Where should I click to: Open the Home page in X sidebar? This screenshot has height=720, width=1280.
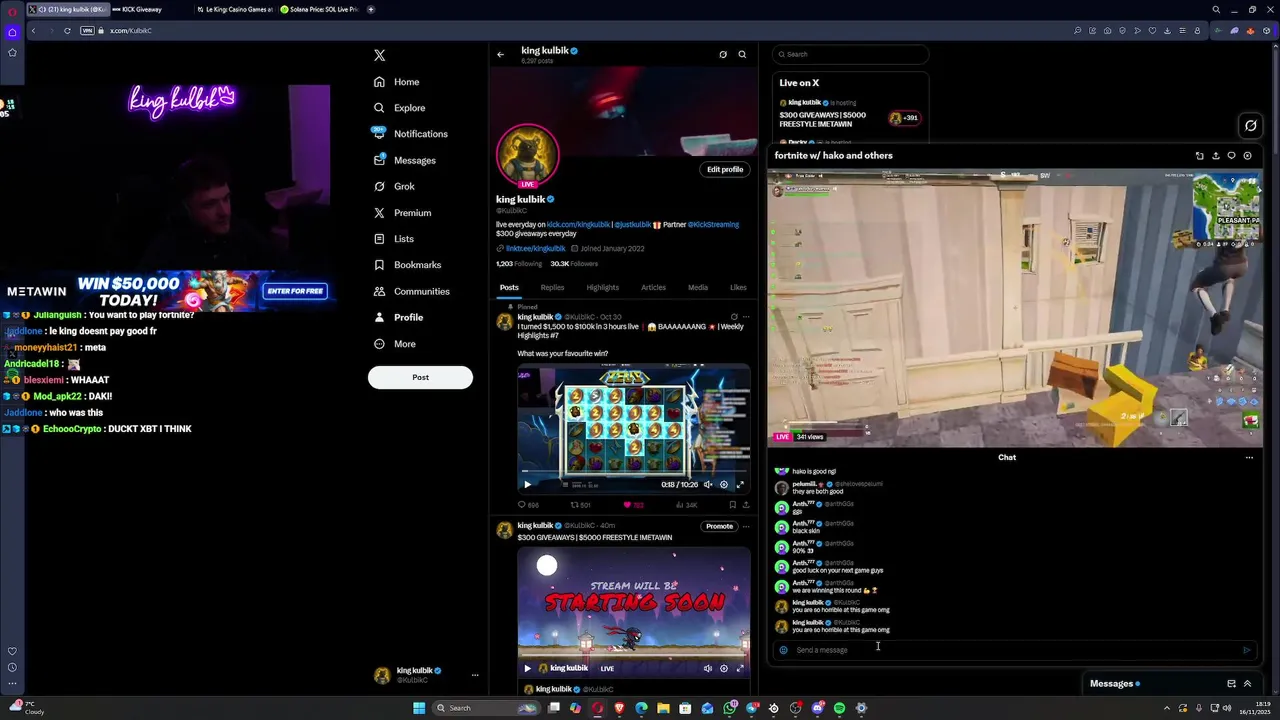click(x=396, y=82)
